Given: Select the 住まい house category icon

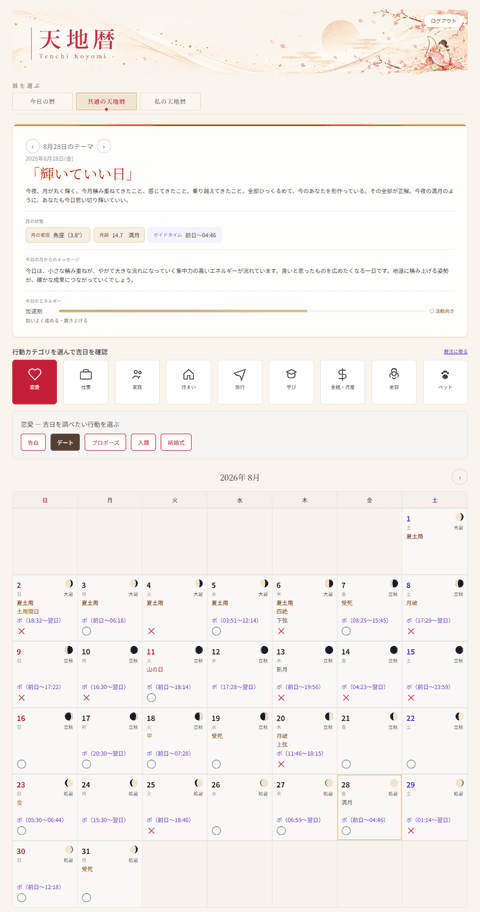Looking at the screenshot, I should (x=189, y=382).
